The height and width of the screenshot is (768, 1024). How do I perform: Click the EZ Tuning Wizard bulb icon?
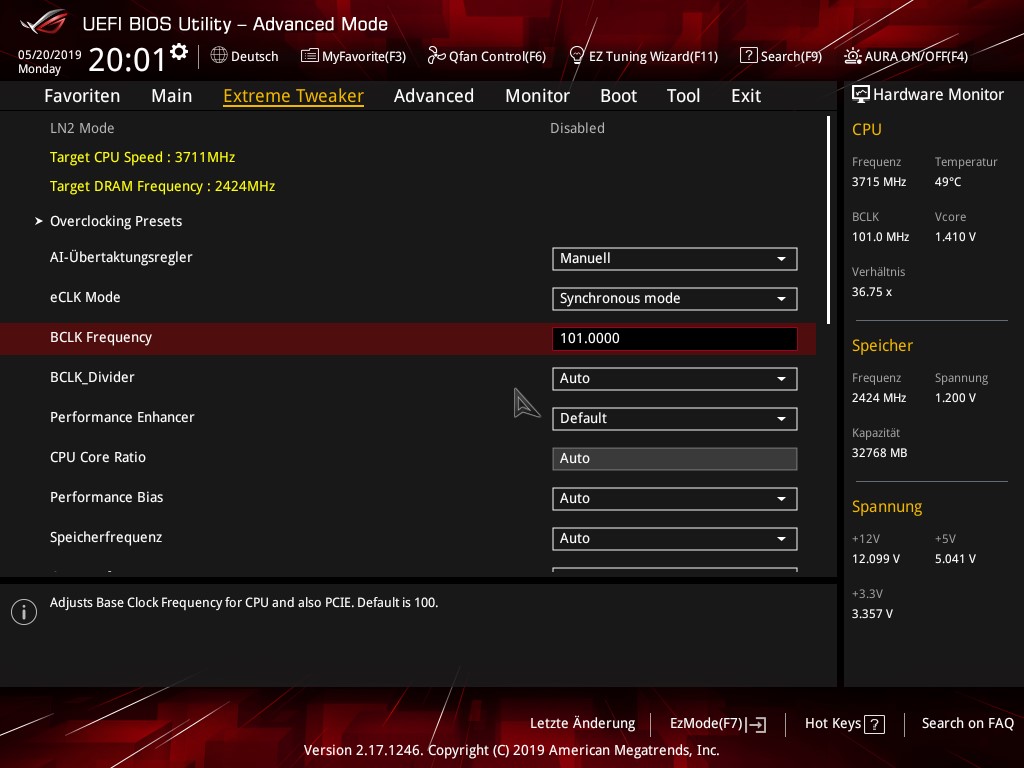pos(577,55)
